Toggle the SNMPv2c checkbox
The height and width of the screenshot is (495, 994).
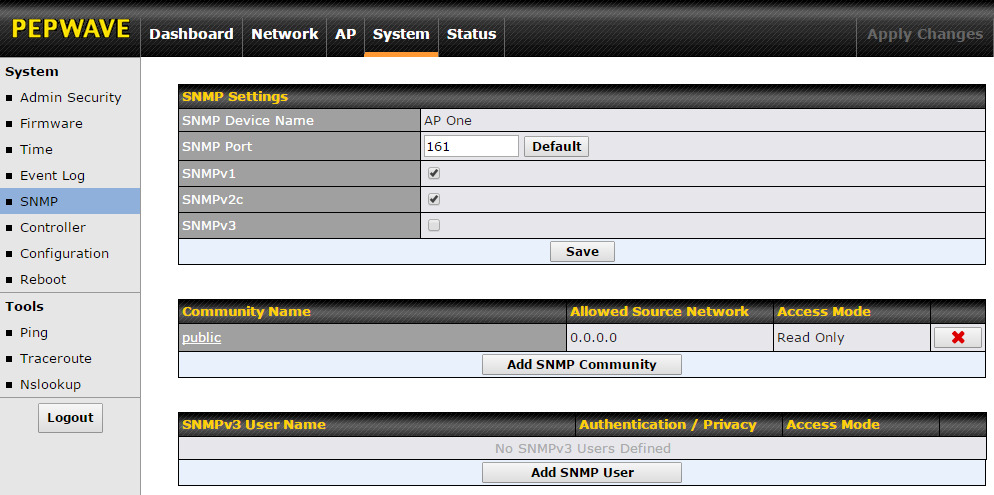[434, 199]
